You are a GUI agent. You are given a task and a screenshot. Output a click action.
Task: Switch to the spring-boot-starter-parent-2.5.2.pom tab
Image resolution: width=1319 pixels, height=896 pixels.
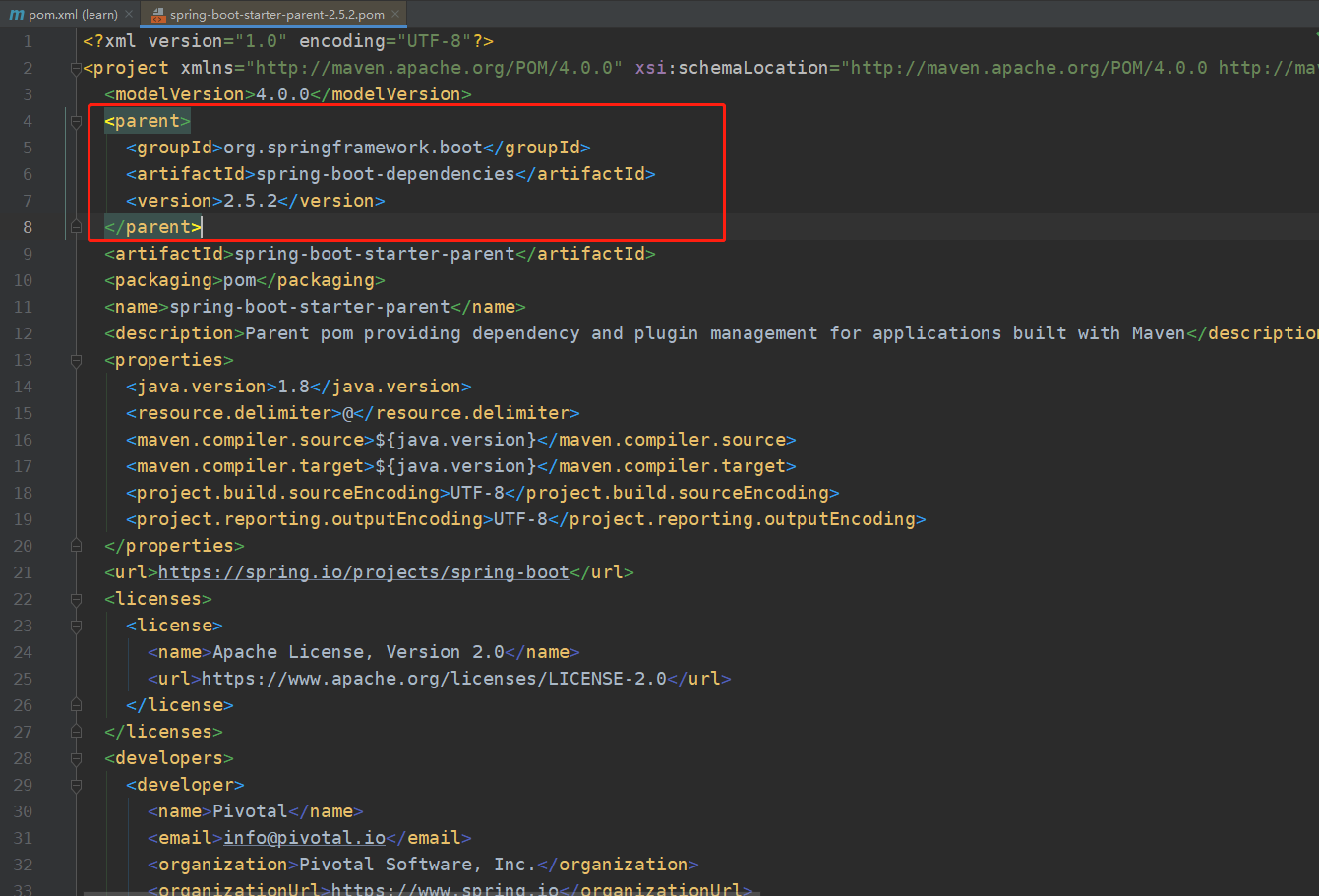click(x=273, y=14)
